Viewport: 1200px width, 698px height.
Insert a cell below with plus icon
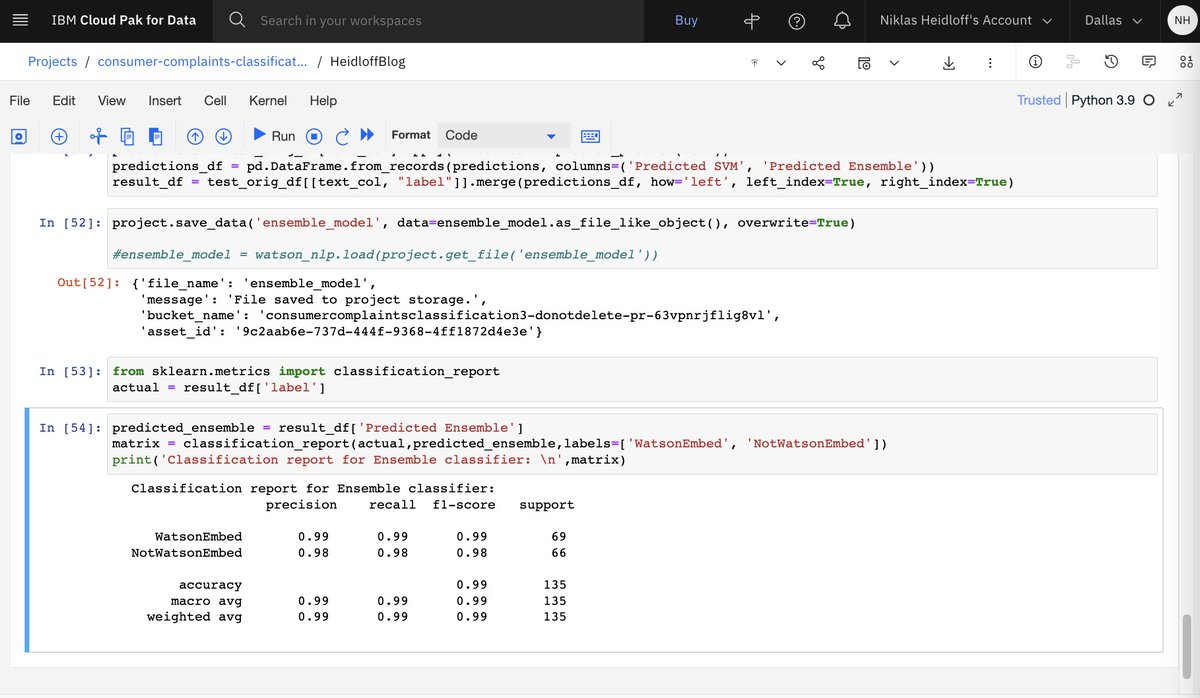pos(59,135)
